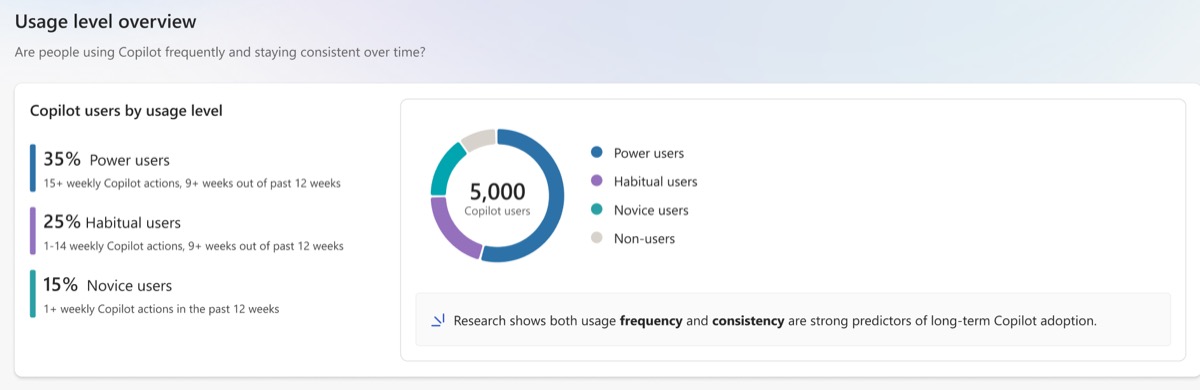Image resolution: width=1200 pixels, height=390 pixels.
Task: Select the Non-users legend label
Action: [x=644, y=238]
